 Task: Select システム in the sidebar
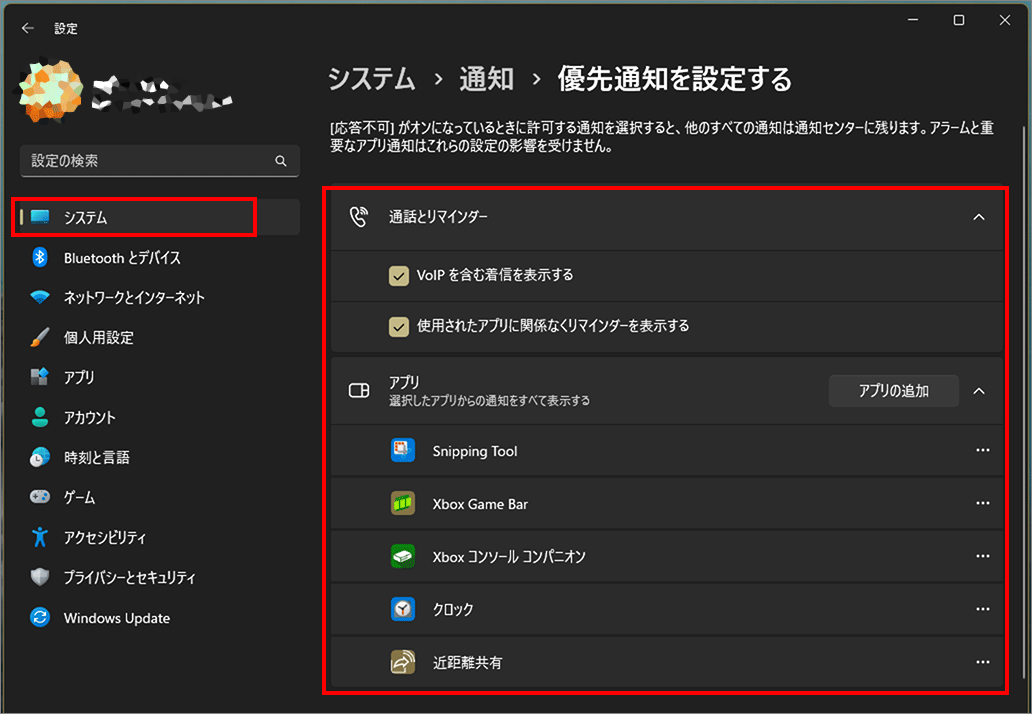[159, 217]
